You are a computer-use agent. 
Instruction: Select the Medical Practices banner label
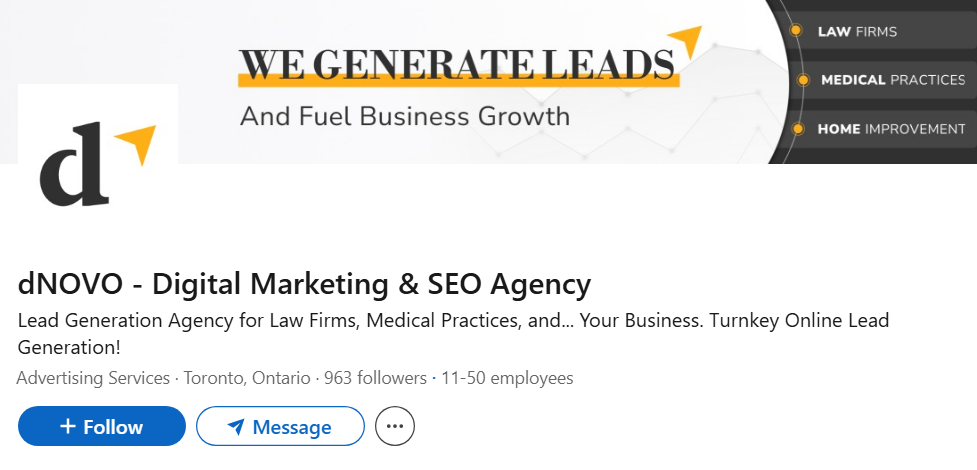click(893, 80)
